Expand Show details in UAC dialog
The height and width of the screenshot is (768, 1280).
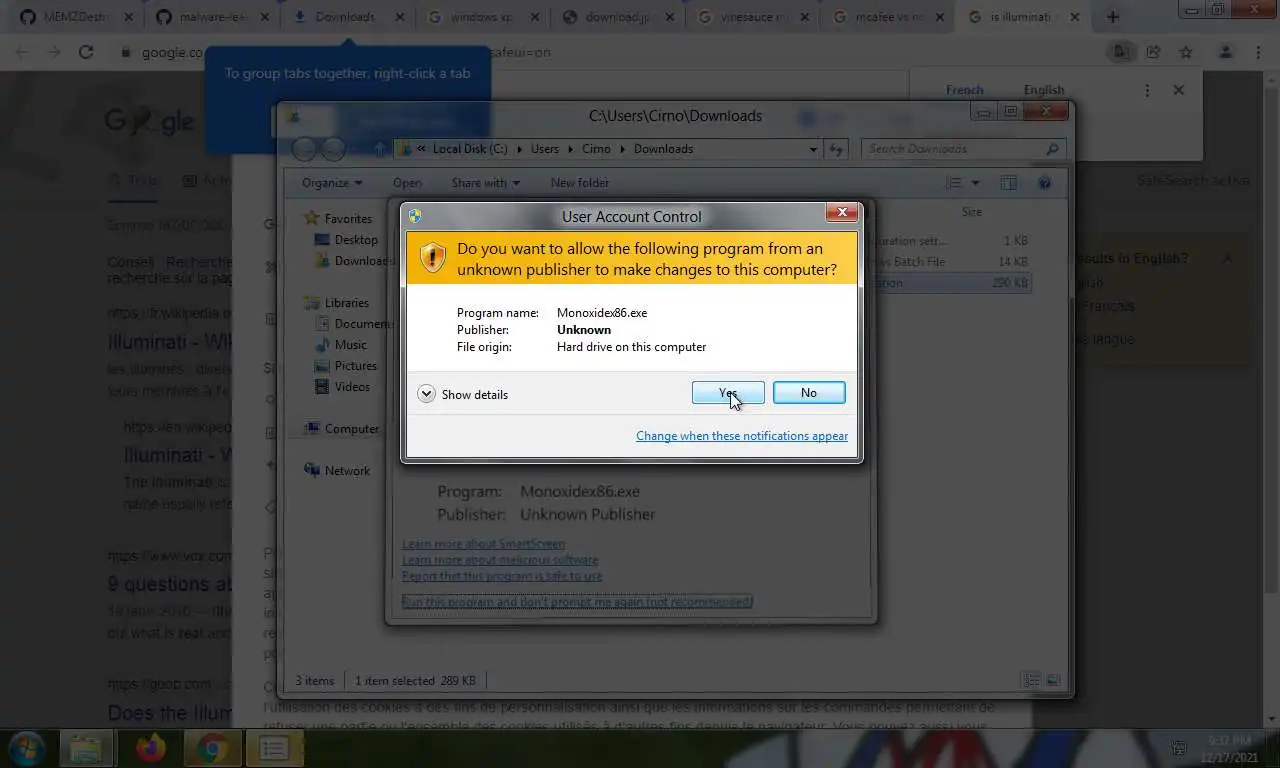463,394
